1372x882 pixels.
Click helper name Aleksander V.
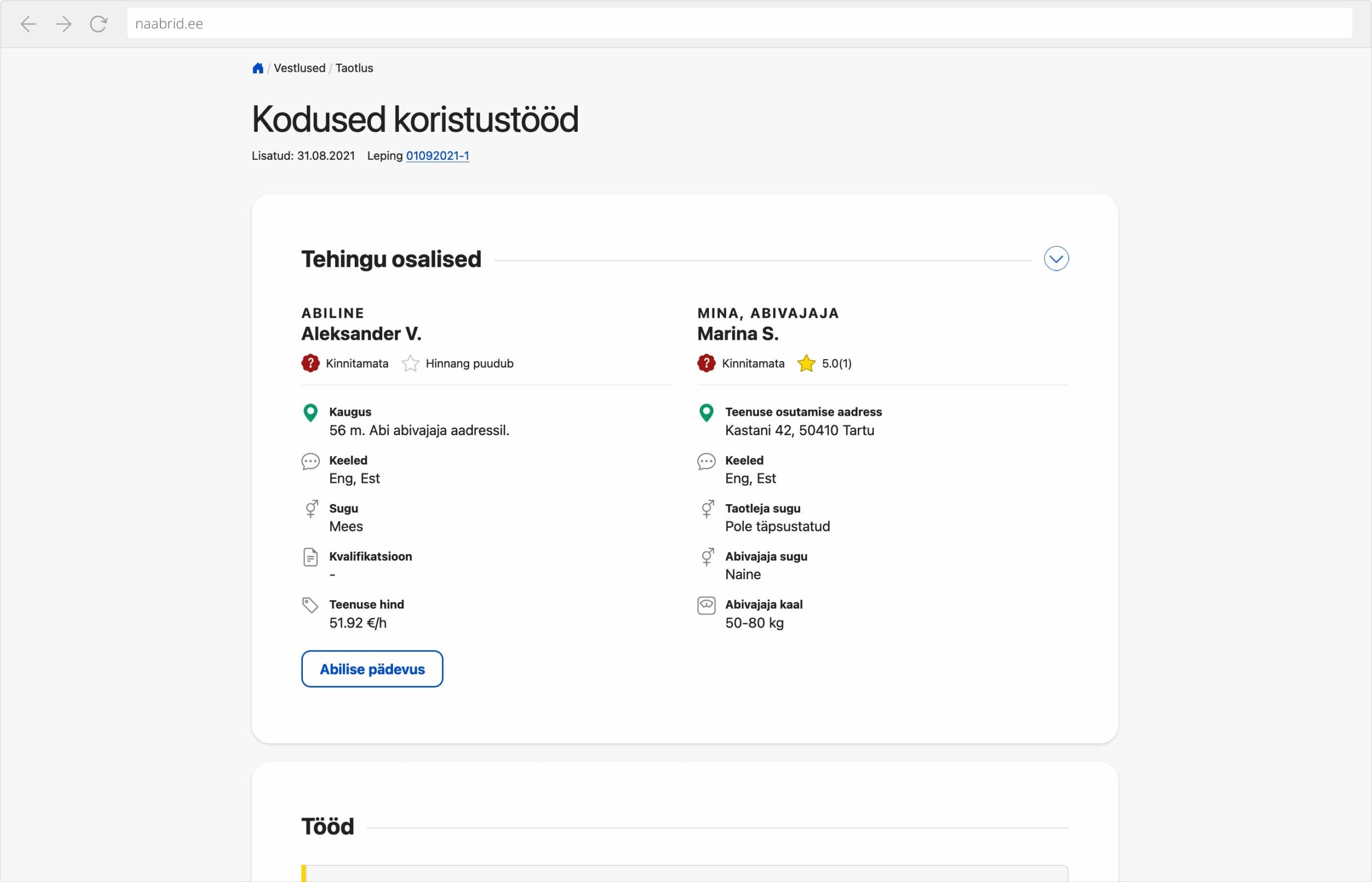[361, 333]
